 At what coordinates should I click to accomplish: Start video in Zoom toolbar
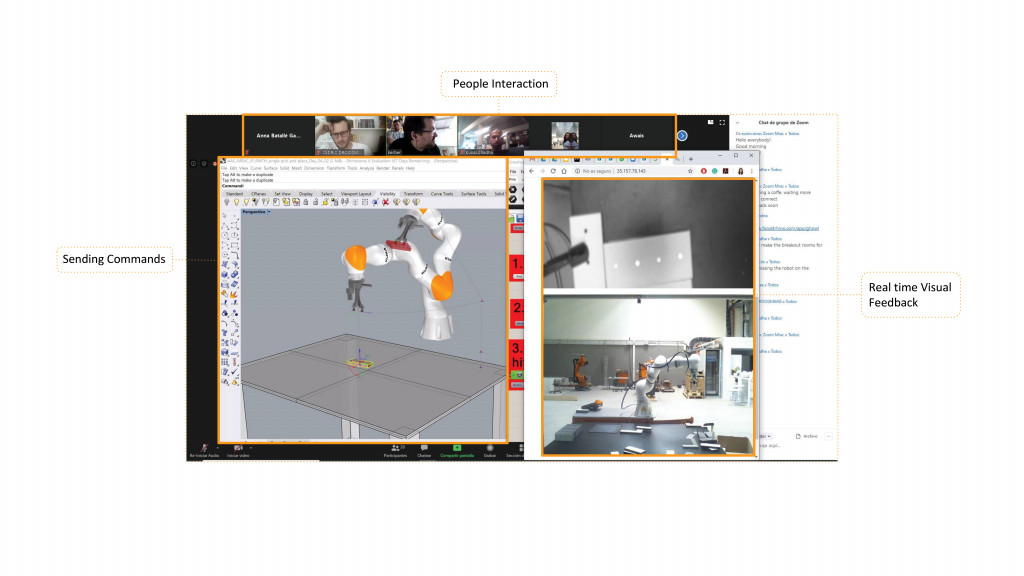pos(238,449)
